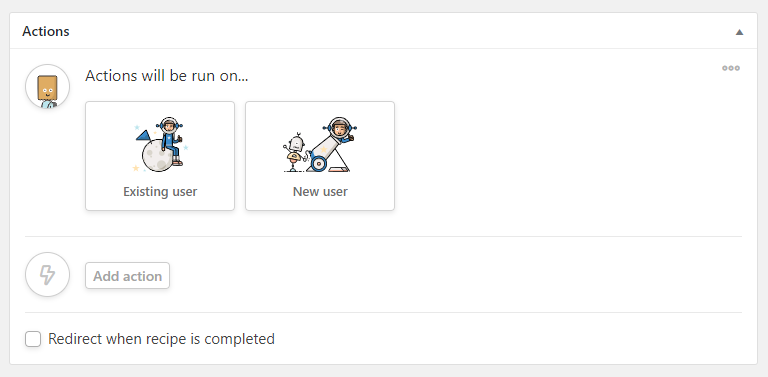Click the astronaut on moon illustration
Screen dimensions: 768x377
point(160,144)
